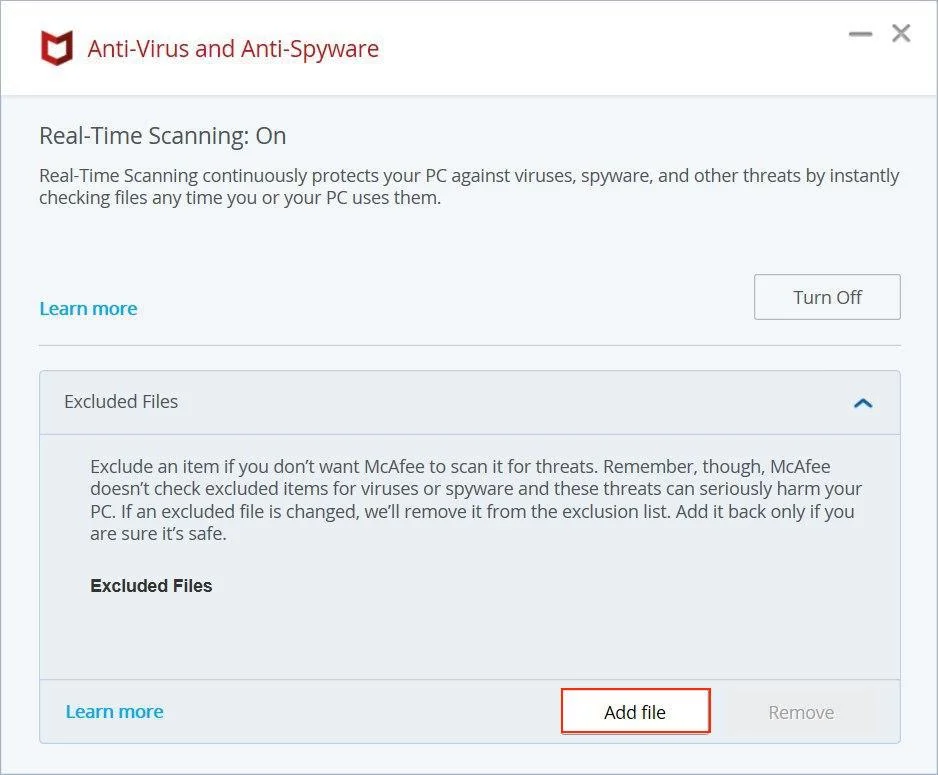Viewport: 938px width, 775px height.
Task: Click the Real-Time Scanning description paragraph
Action: [x=468, y=187]
